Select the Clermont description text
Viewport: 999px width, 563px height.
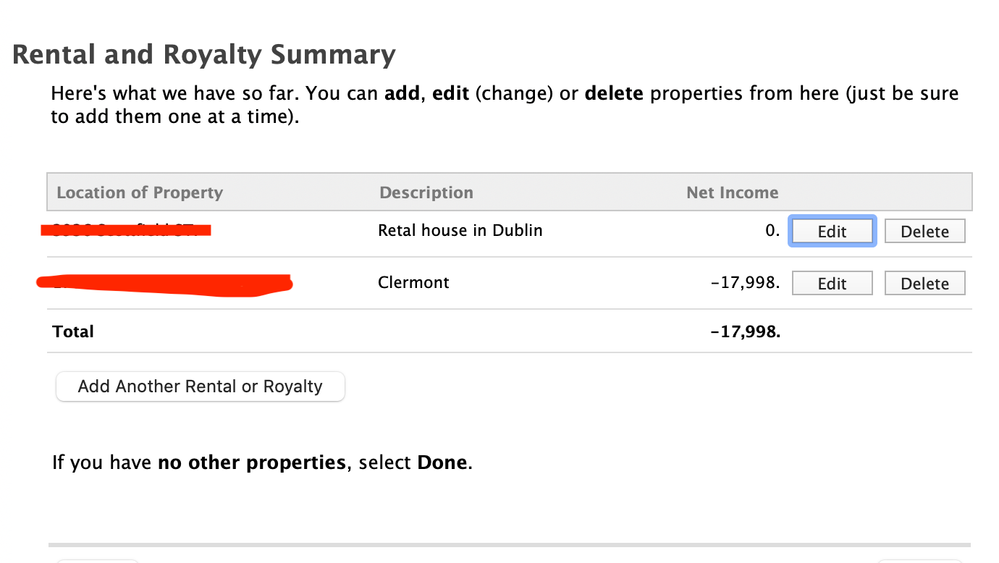(x=413, y=283)
